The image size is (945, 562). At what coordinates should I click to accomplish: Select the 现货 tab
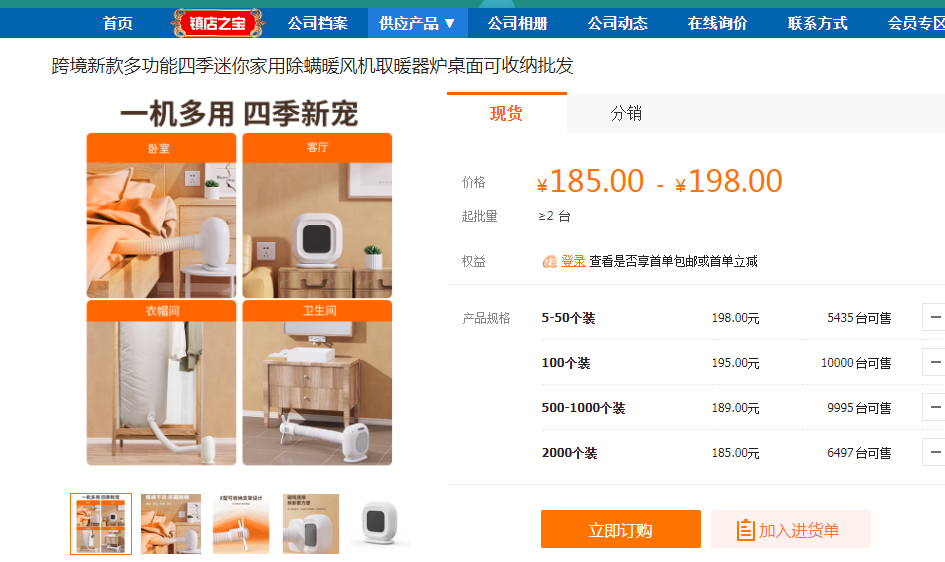click(x=506, y=113)
